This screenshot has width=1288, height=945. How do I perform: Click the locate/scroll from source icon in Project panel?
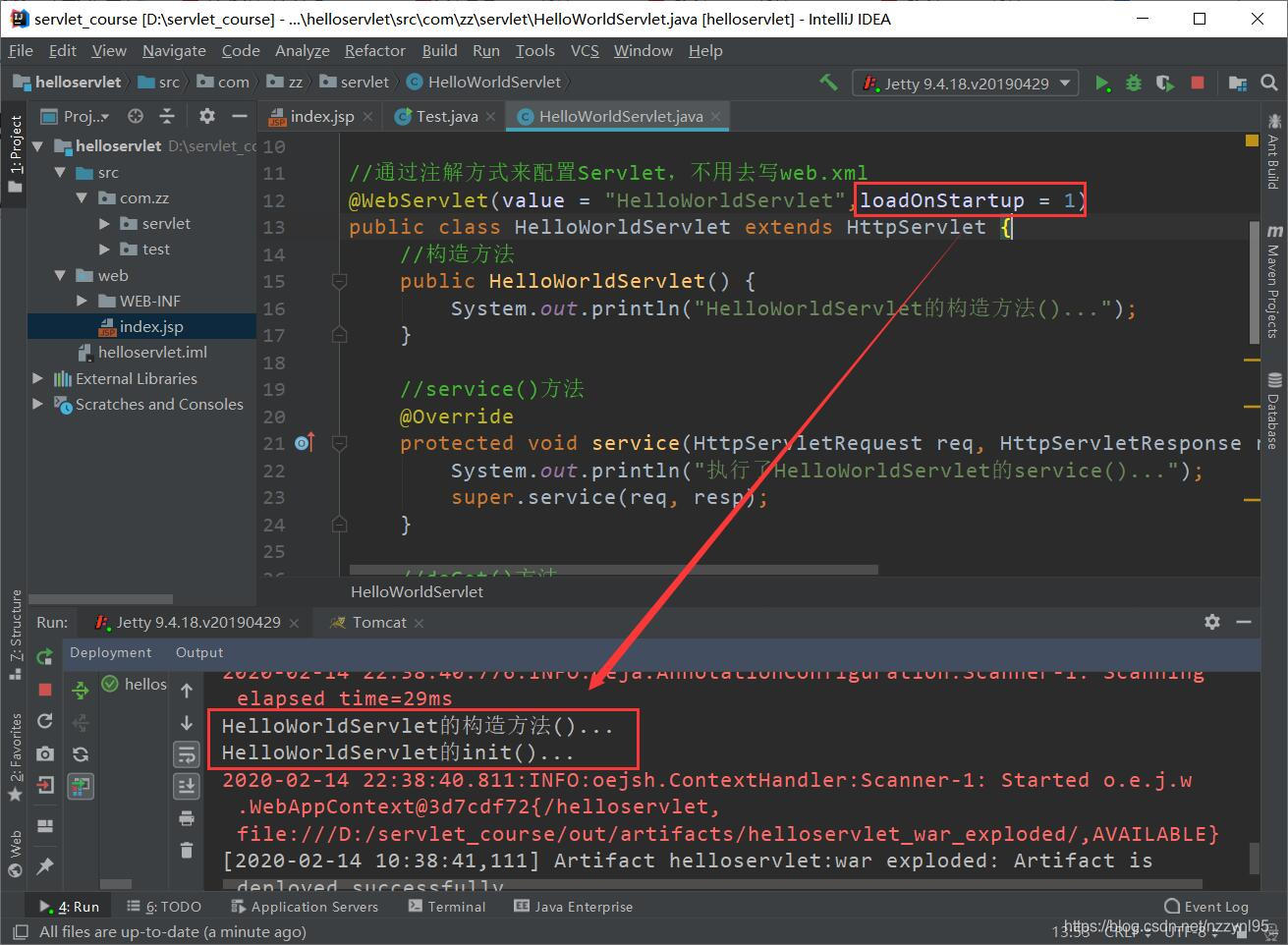(136, 116)
